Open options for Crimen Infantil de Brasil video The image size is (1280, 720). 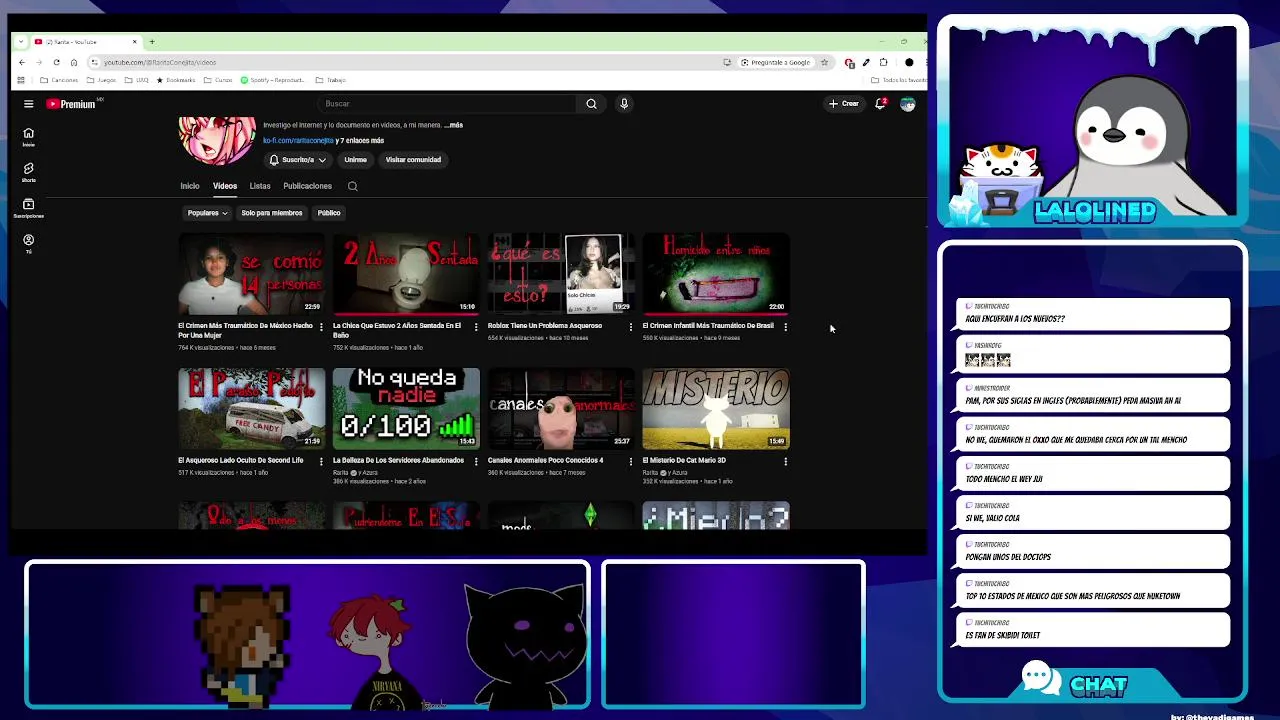point(785,327)
